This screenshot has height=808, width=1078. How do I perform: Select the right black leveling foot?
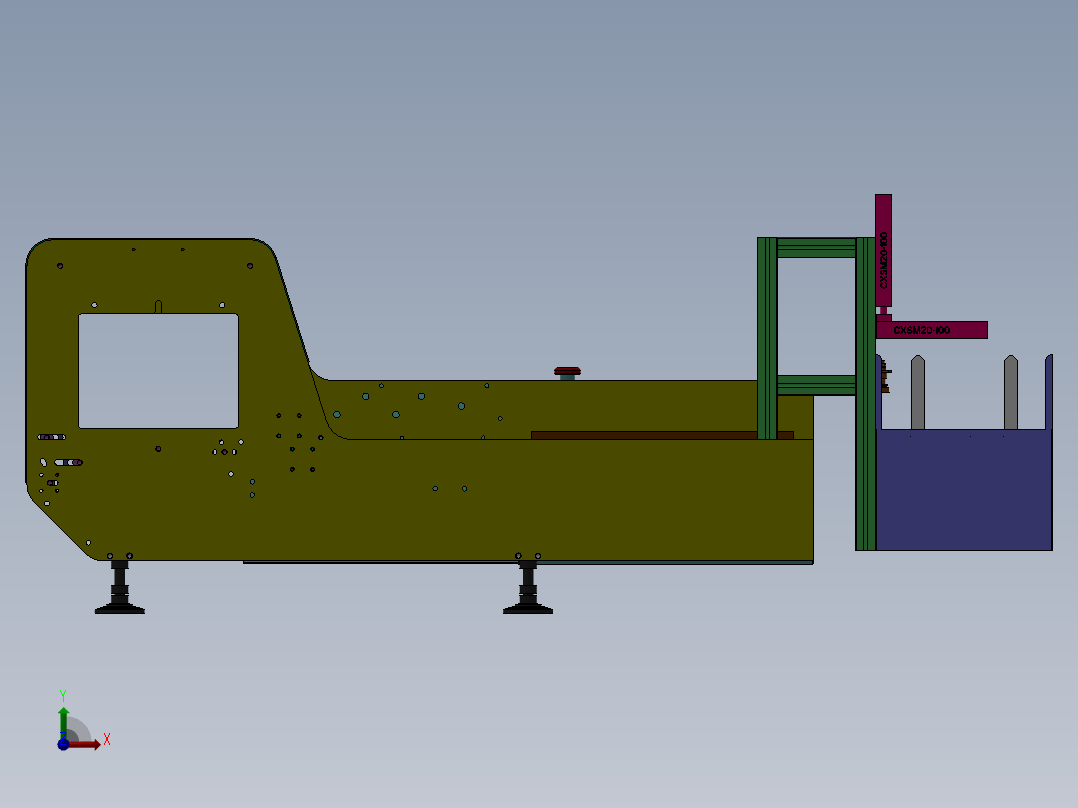click(528, 587)
